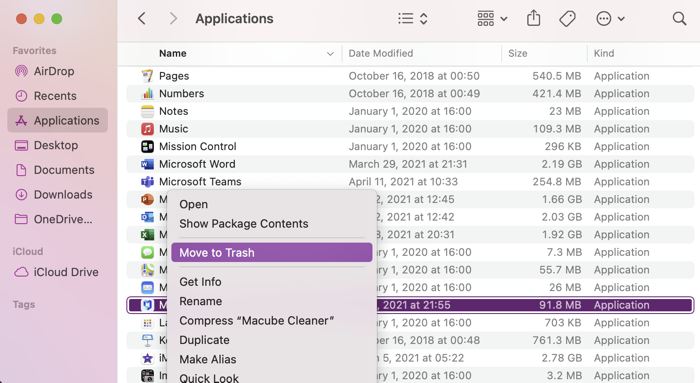700x383 pixels.
Task: Click the 540.5 MB size cell
Action: coord(557,76)
